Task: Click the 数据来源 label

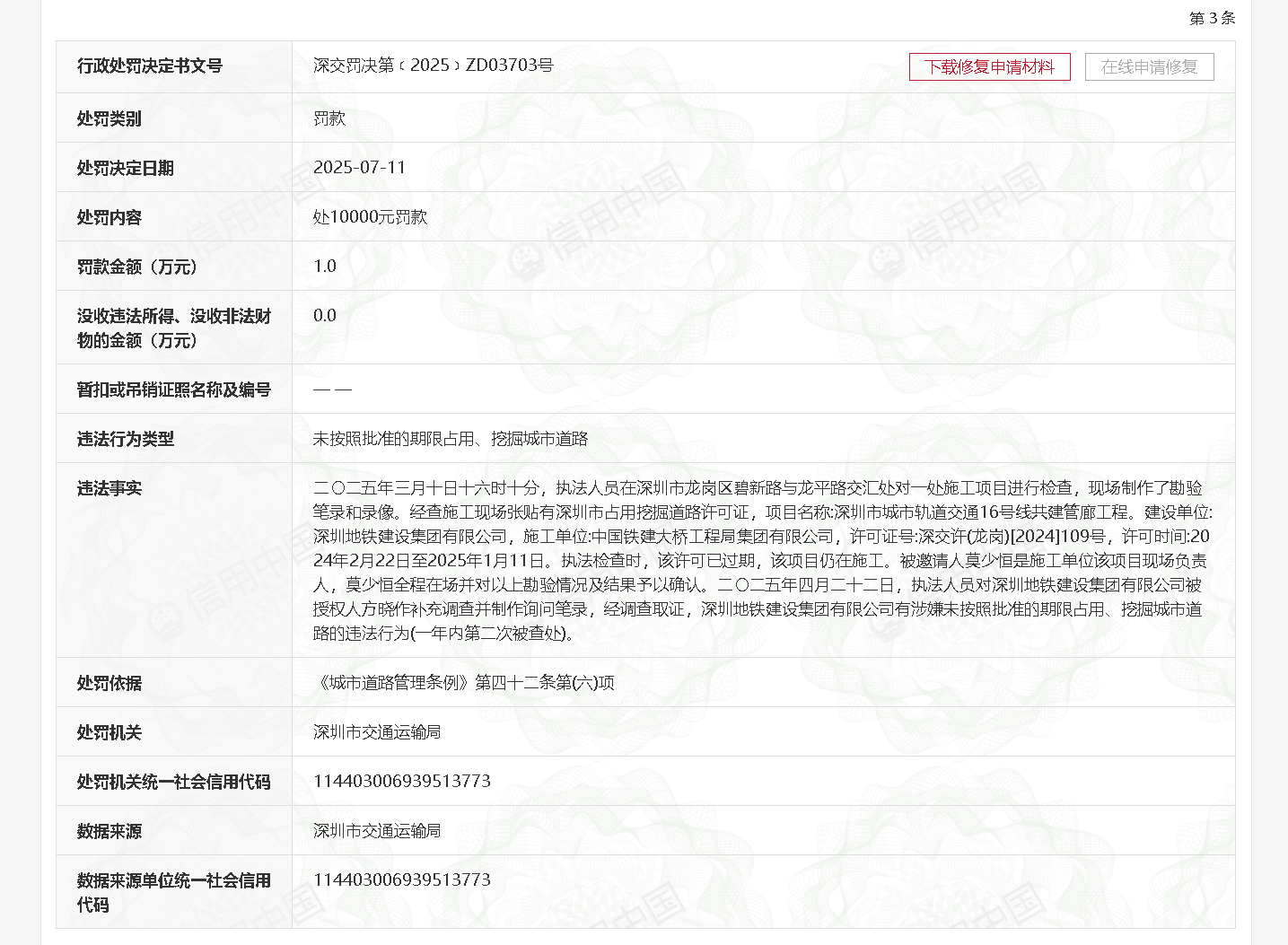Action: [110, 831]
